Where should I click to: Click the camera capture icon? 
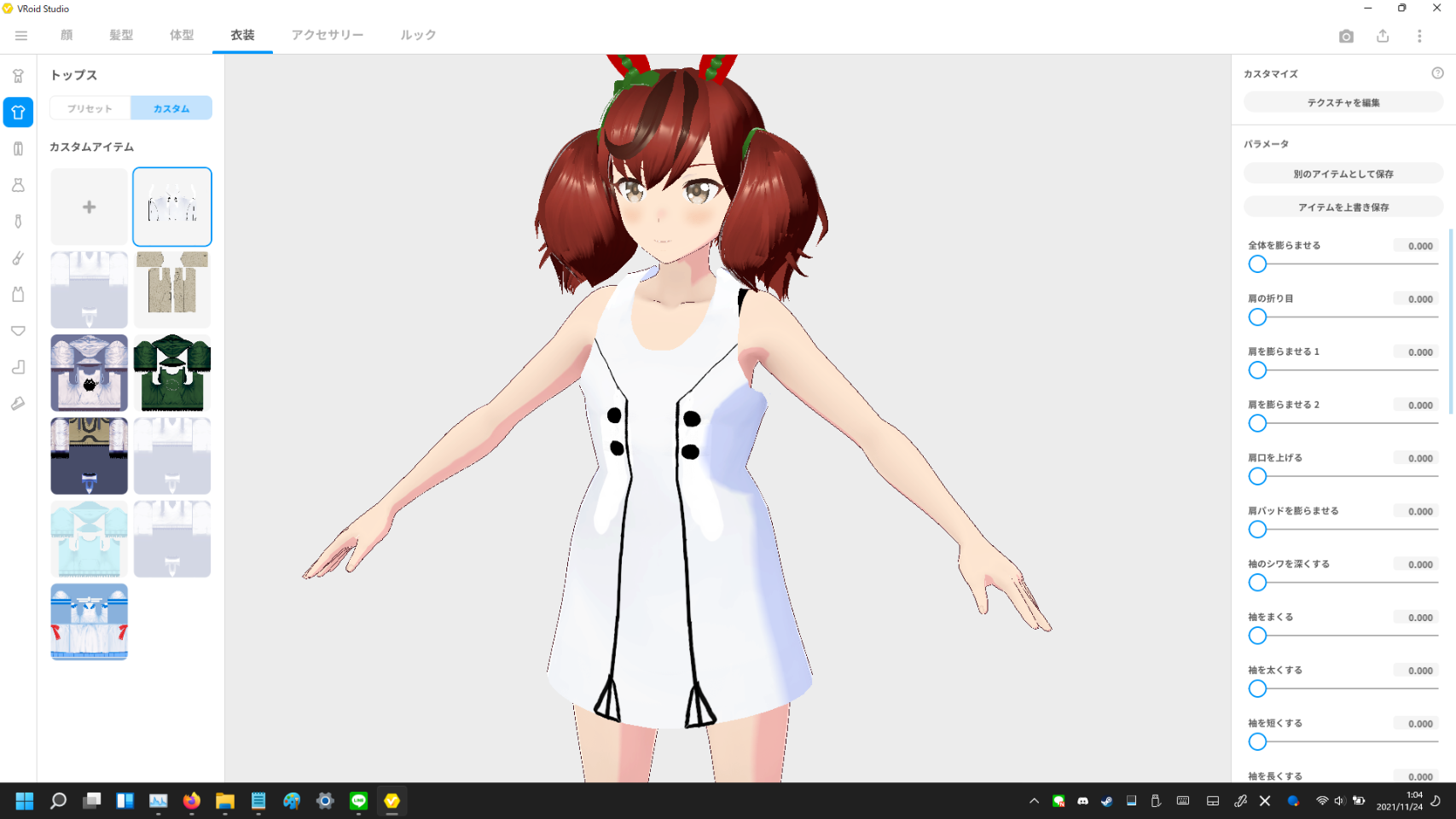(1346, 36)
